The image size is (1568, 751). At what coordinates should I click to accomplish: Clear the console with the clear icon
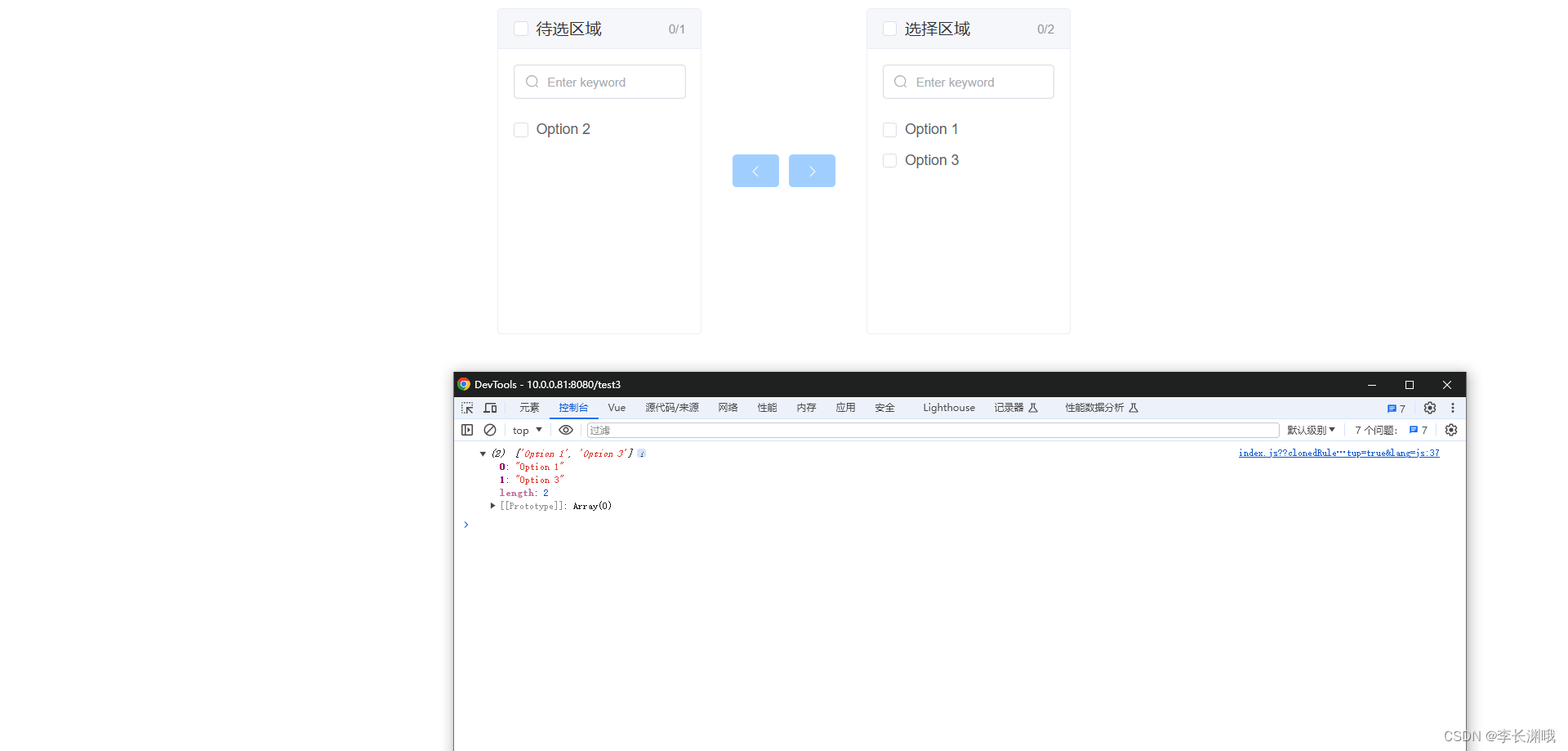pos(490,430)
